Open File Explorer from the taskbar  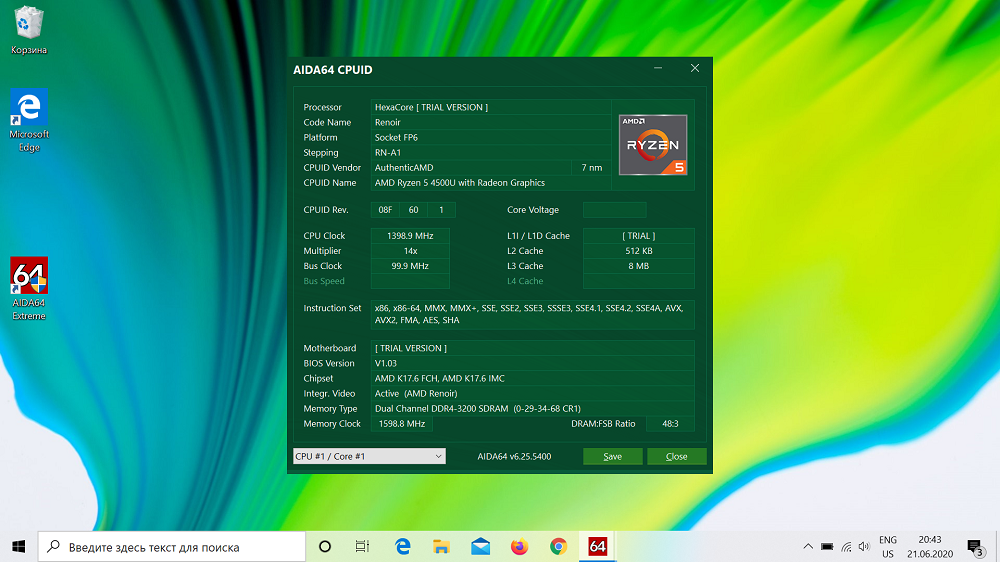point(441,547)
